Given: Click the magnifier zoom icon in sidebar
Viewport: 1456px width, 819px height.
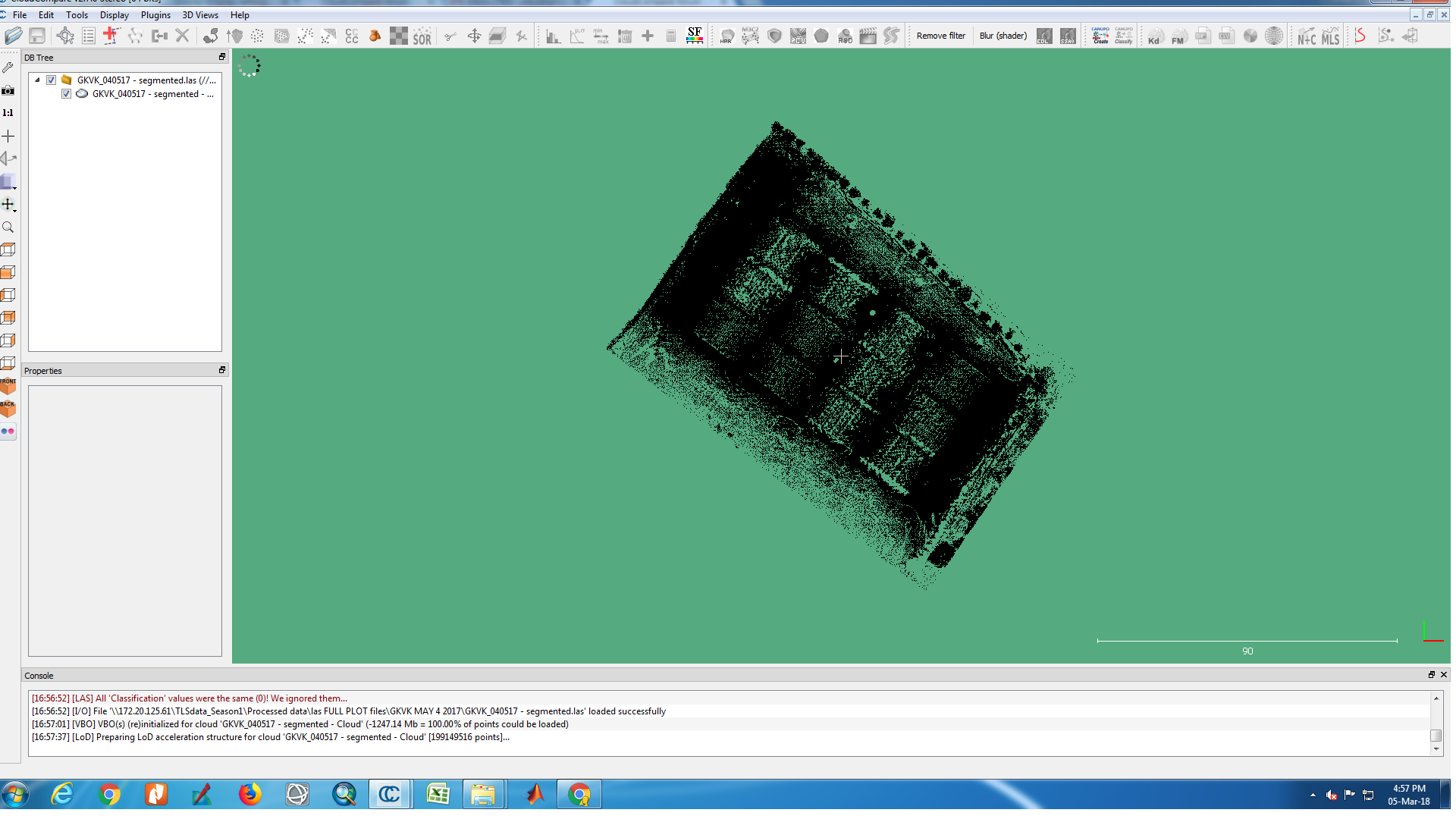Looking at the screenshot, I should tap(8, 227).
